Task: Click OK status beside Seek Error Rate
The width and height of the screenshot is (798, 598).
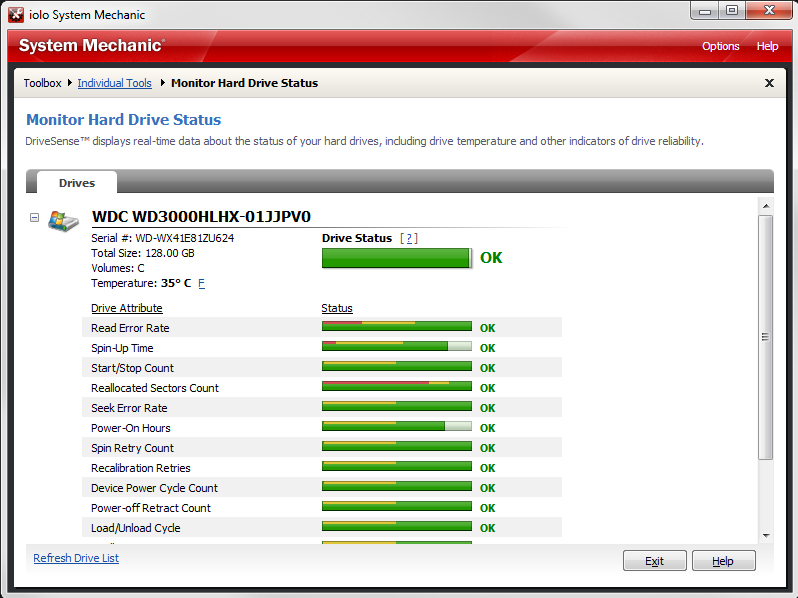Action: click(x=488, y=408)
